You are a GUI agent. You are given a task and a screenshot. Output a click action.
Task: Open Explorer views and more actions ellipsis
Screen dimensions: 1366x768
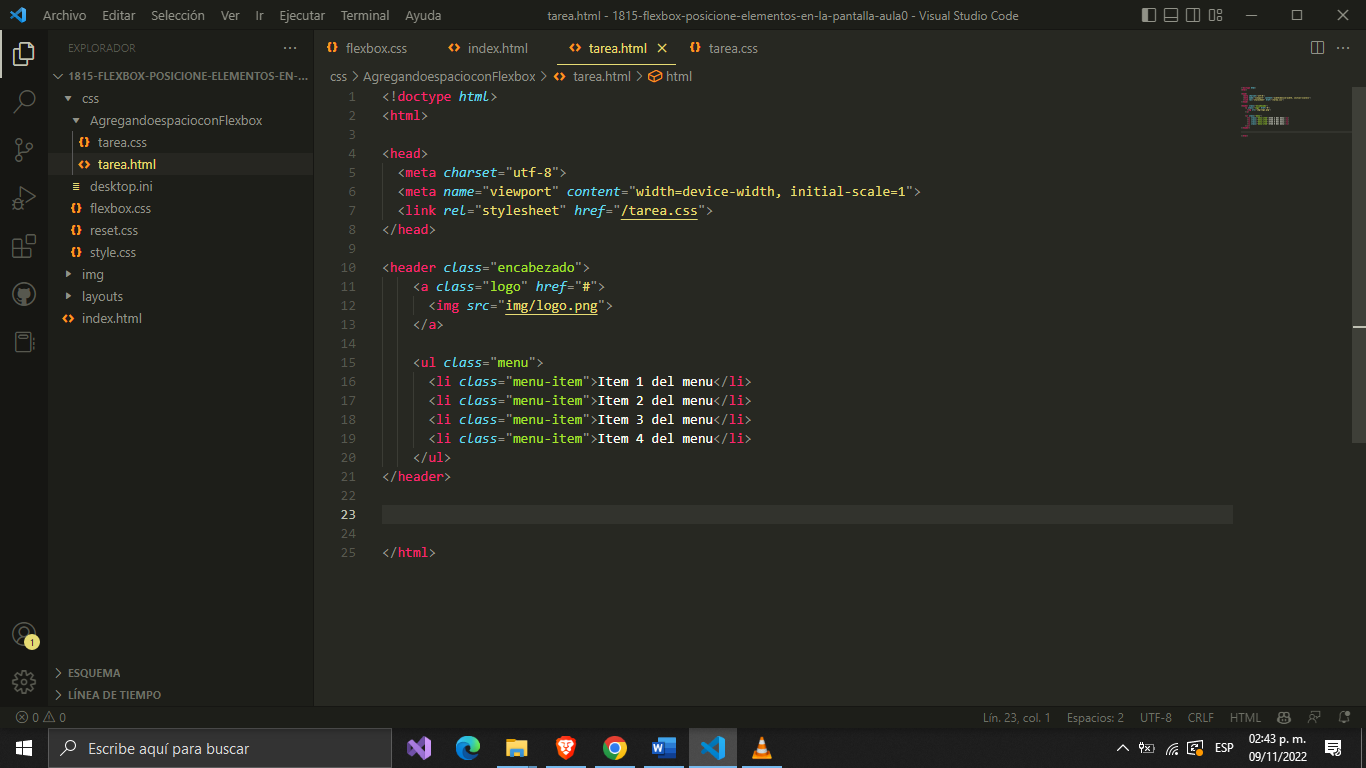290,48
